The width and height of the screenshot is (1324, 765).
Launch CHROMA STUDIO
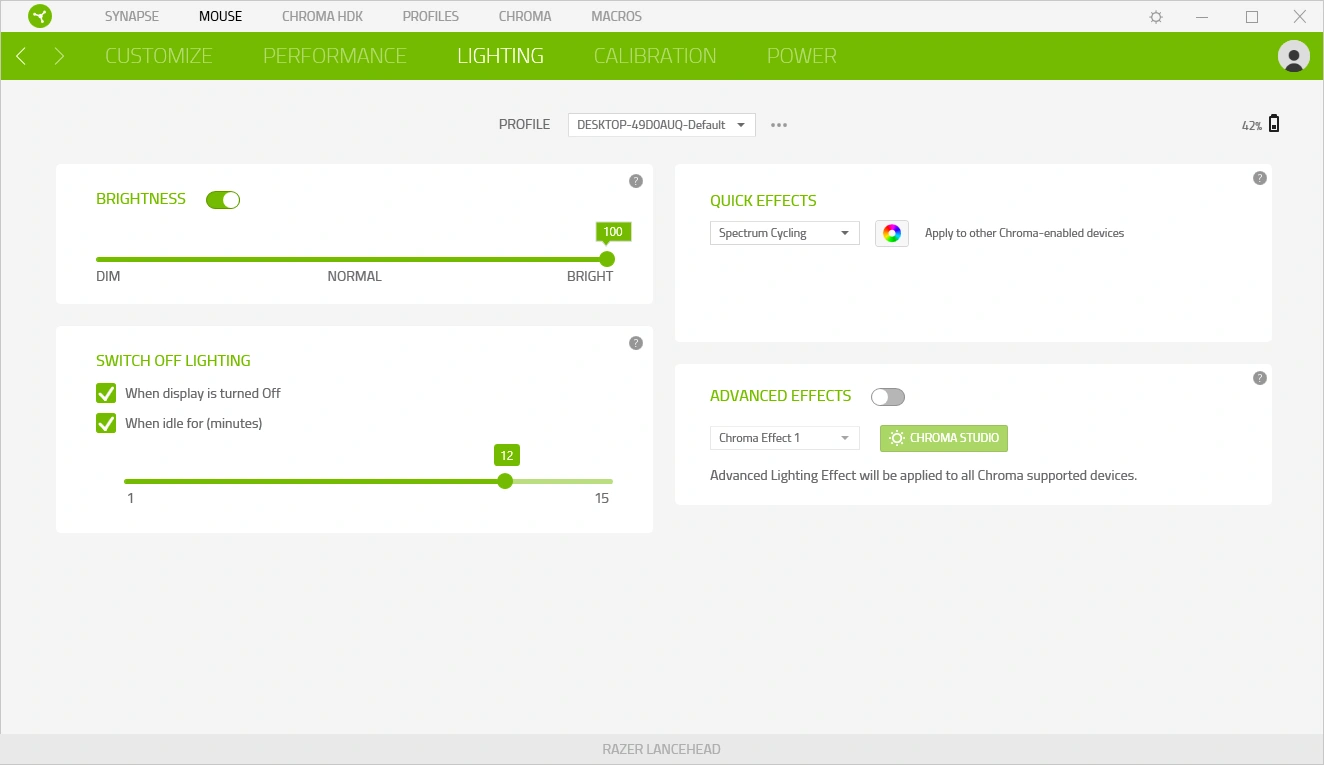(x=944, y=438)
